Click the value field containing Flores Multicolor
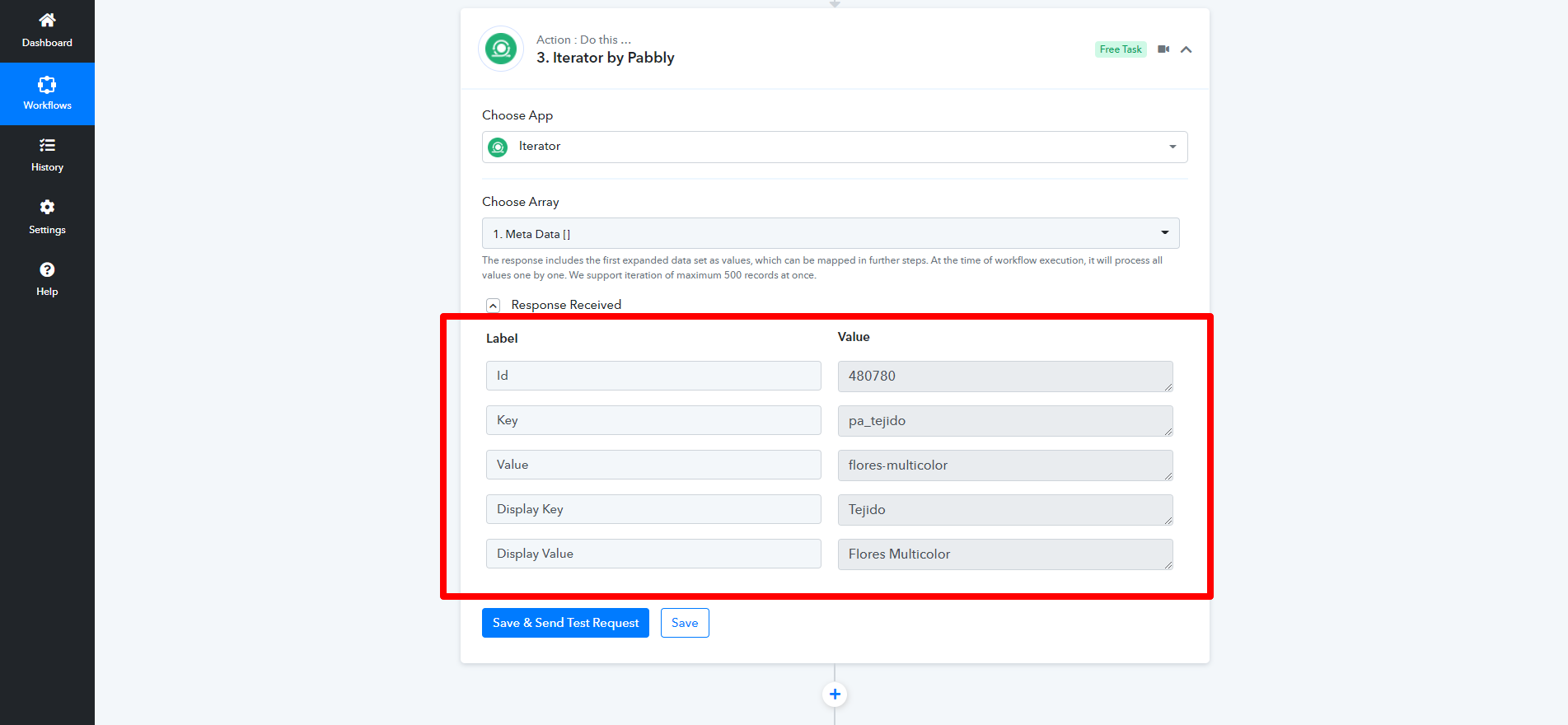 point(1005,554)
